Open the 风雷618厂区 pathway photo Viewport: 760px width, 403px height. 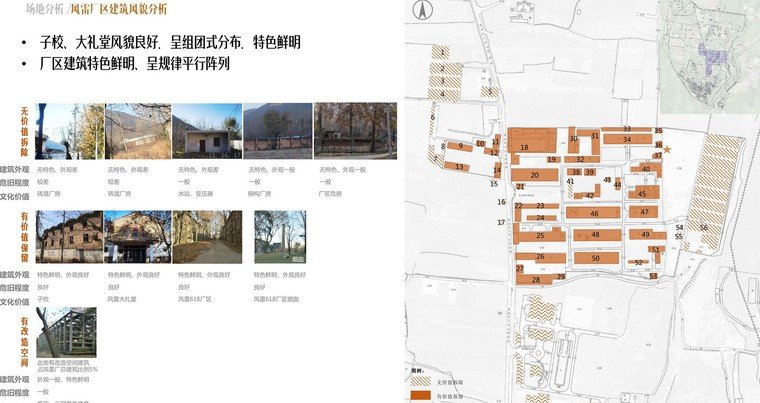207,237
